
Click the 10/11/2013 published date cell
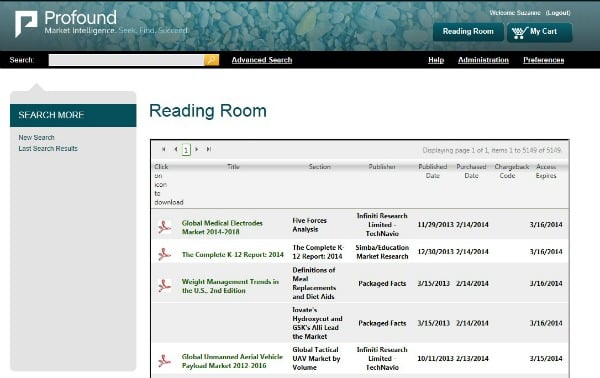click(435, 358)
